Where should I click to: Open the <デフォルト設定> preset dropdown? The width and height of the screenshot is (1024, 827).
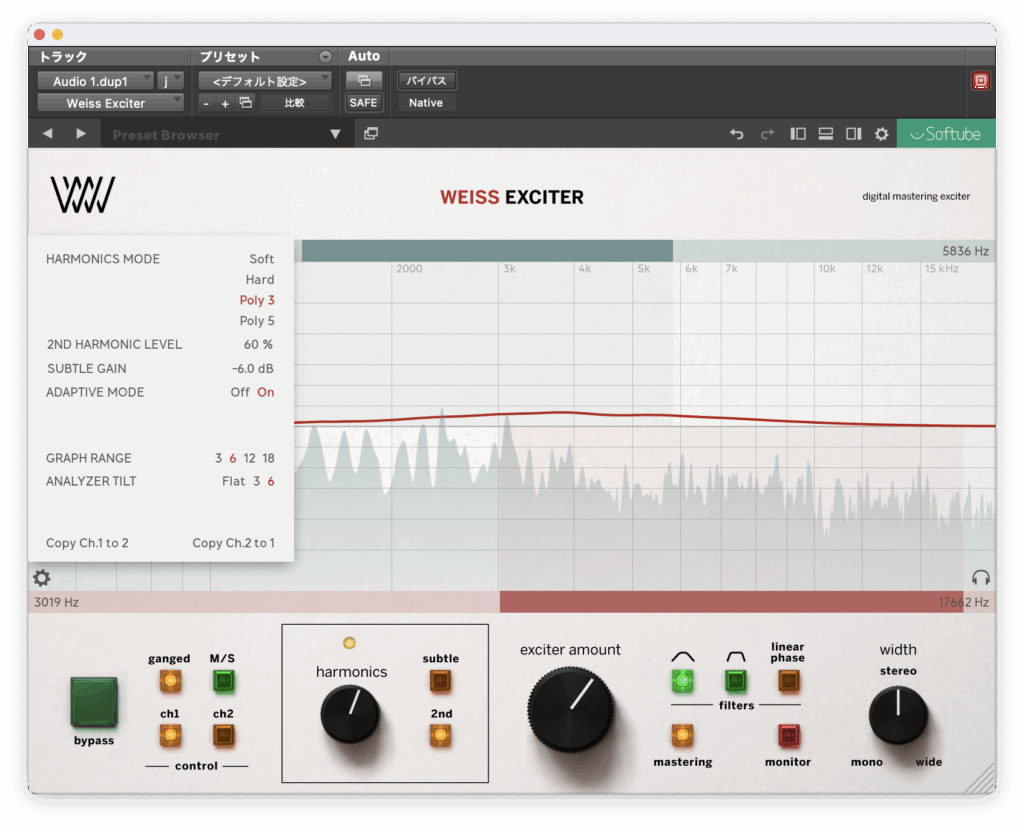click(264, 81)
